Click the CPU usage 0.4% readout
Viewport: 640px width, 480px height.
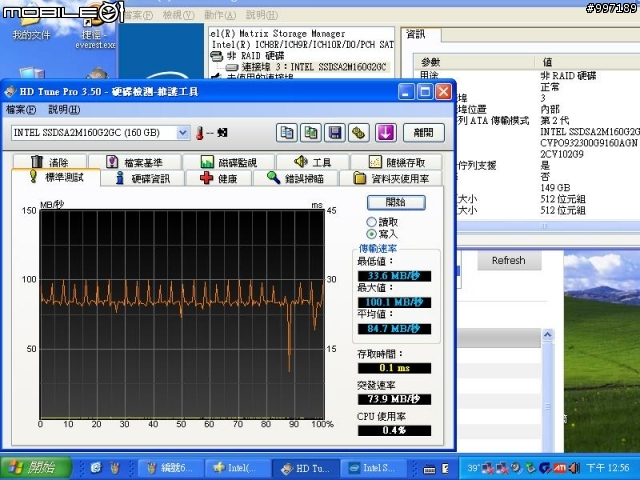click(x=394, y=430)
